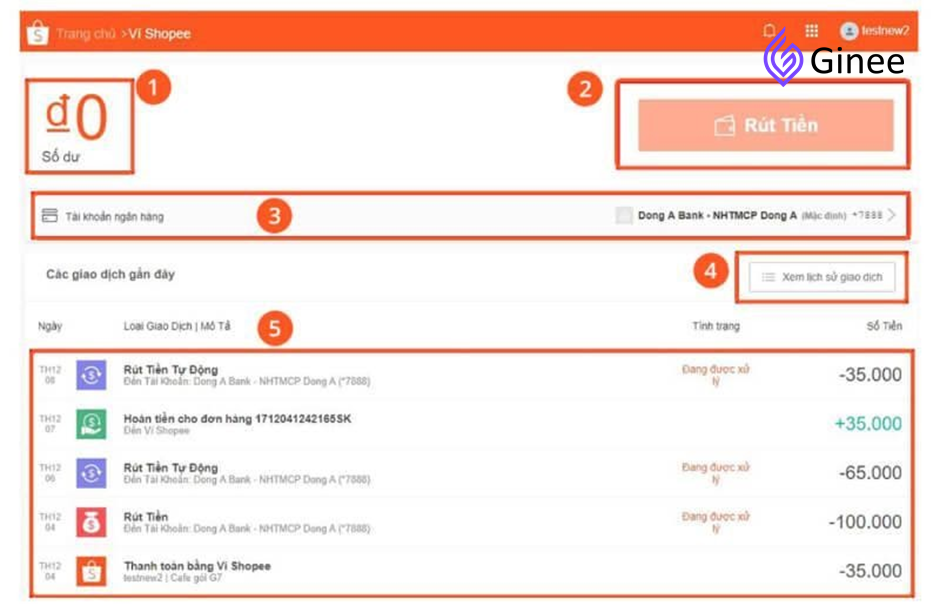Viewport: 940px width, 606px height.
Task: Click the bank card icon beside Tài khoản ngân hàng
Action: (50, 216)
